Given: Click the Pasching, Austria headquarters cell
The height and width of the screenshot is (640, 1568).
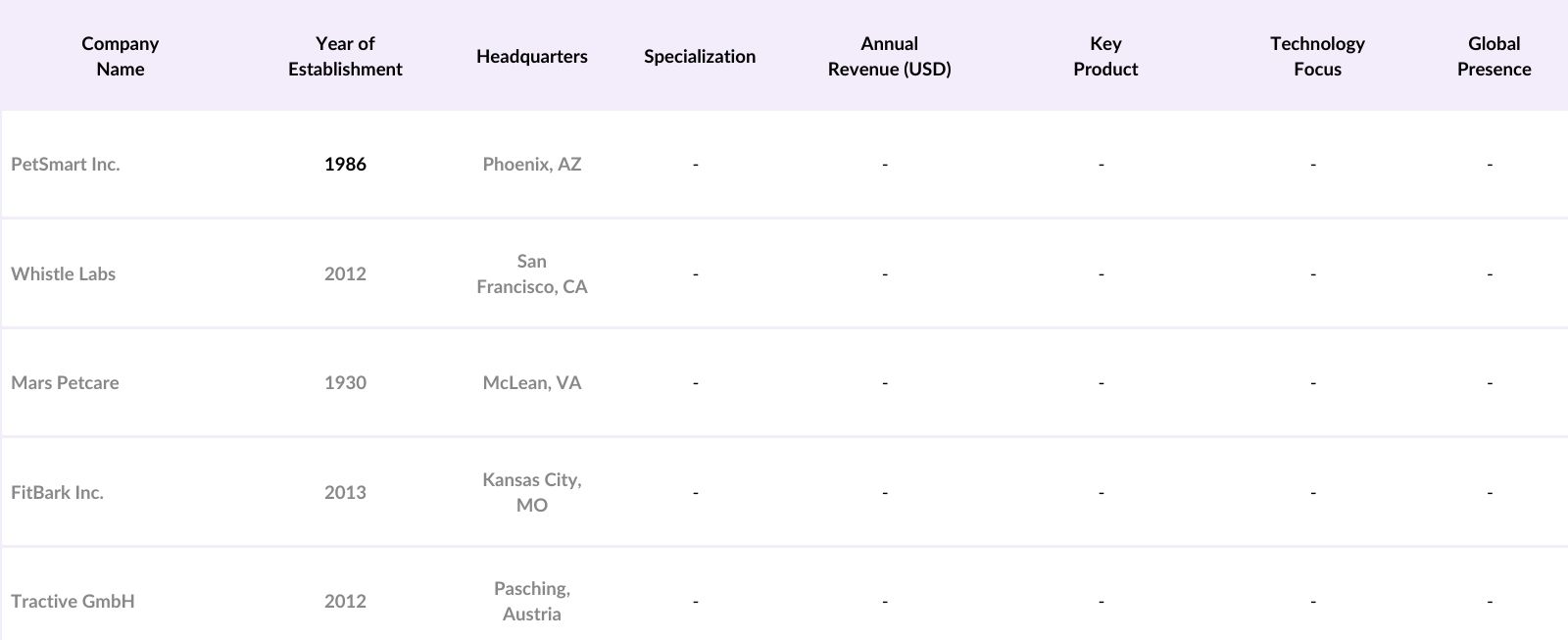Looking at the screenshot, I should [531, 602].
